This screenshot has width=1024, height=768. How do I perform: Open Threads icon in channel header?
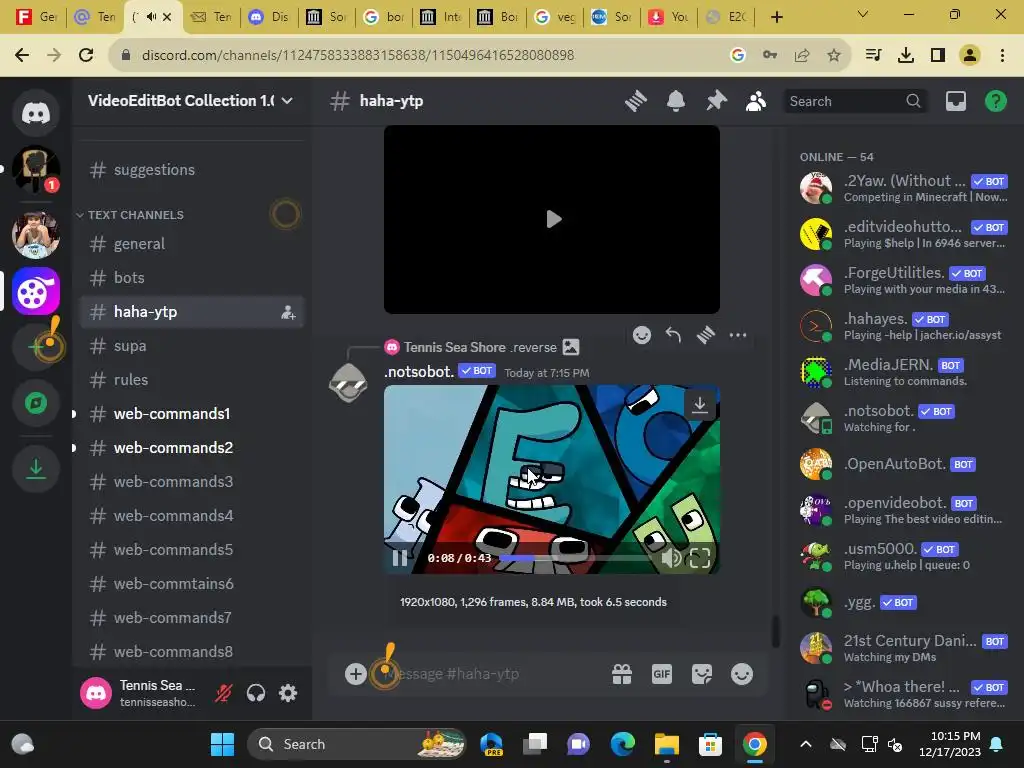635,101
